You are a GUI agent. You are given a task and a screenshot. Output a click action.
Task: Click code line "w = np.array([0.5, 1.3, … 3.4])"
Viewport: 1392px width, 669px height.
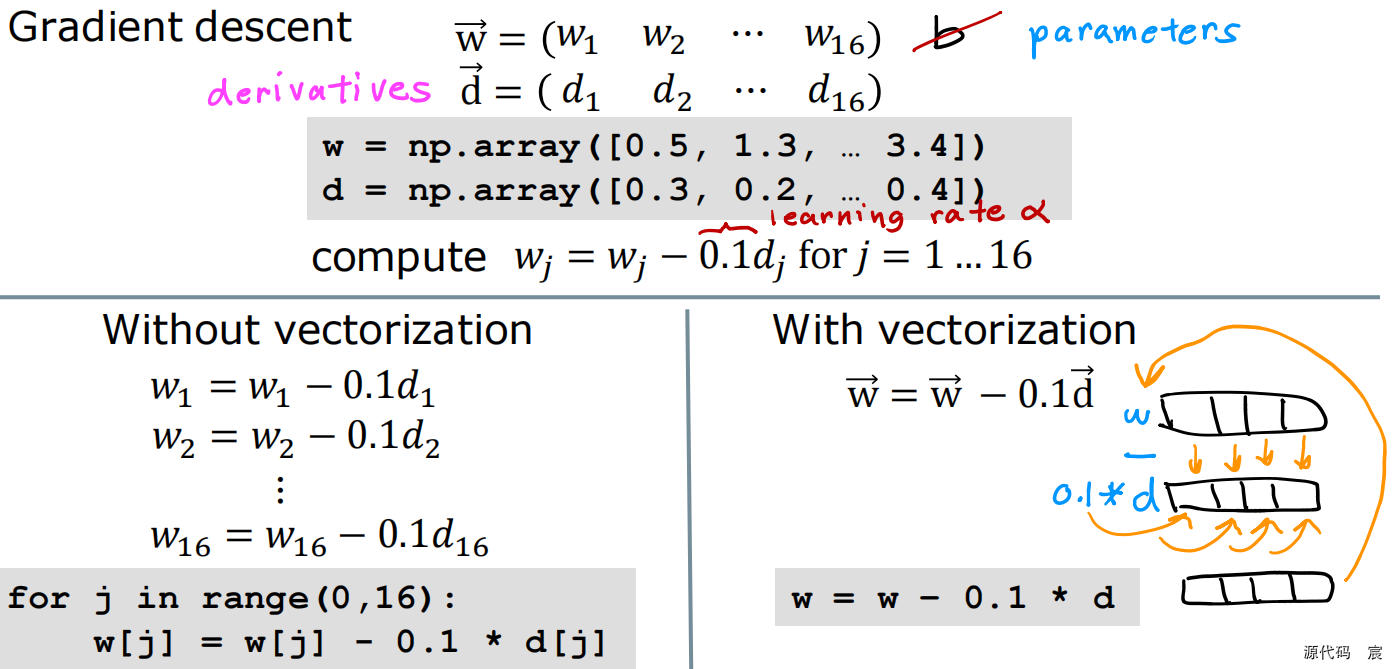654,147
